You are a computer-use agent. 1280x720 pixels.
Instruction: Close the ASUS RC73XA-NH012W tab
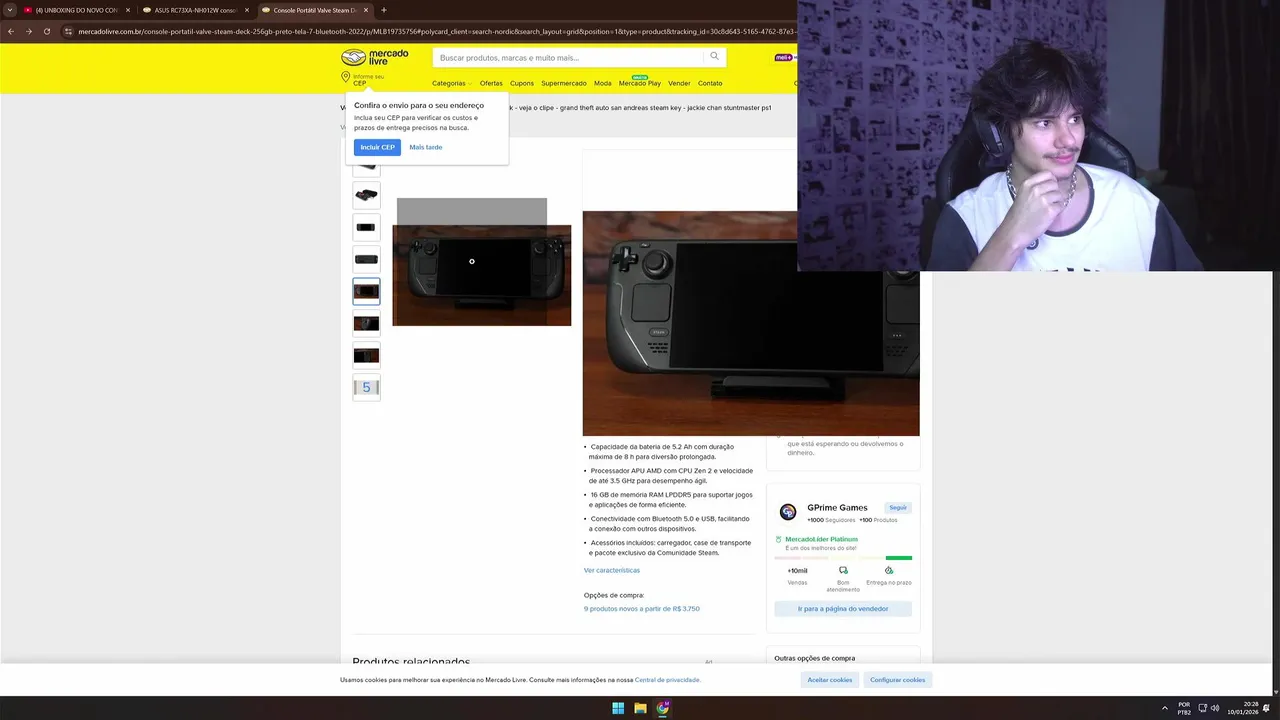click(247, 10)
